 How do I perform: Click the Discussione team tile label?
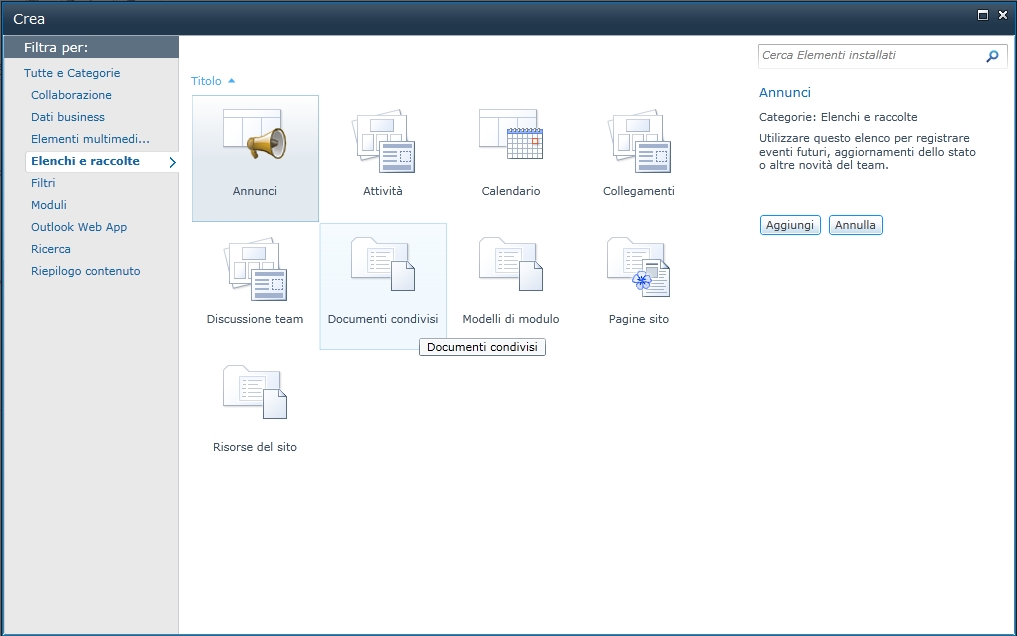[255, 319]
